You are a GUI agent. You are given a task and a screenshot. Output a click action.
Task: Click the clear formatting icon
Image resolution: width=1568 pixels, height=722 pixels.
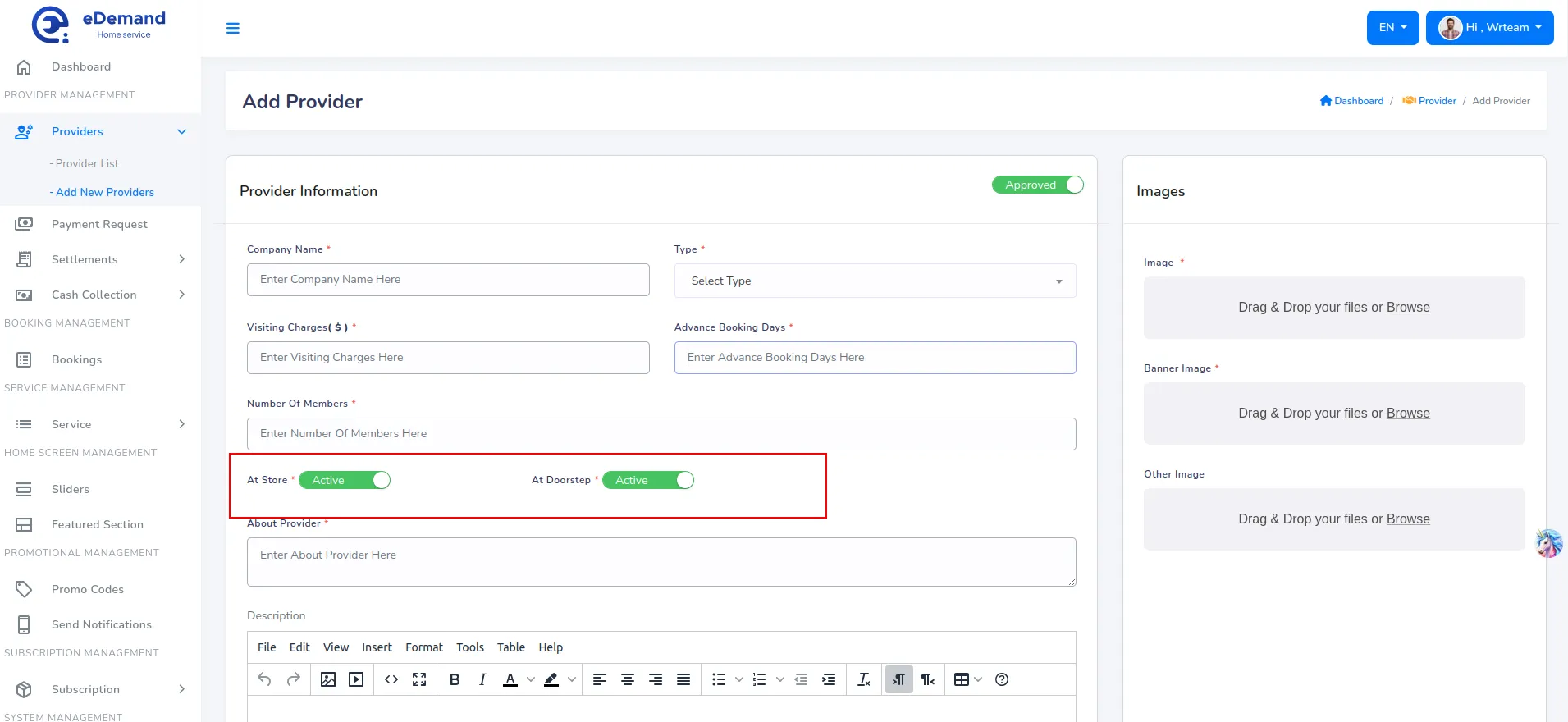click(x=863, y=679)
